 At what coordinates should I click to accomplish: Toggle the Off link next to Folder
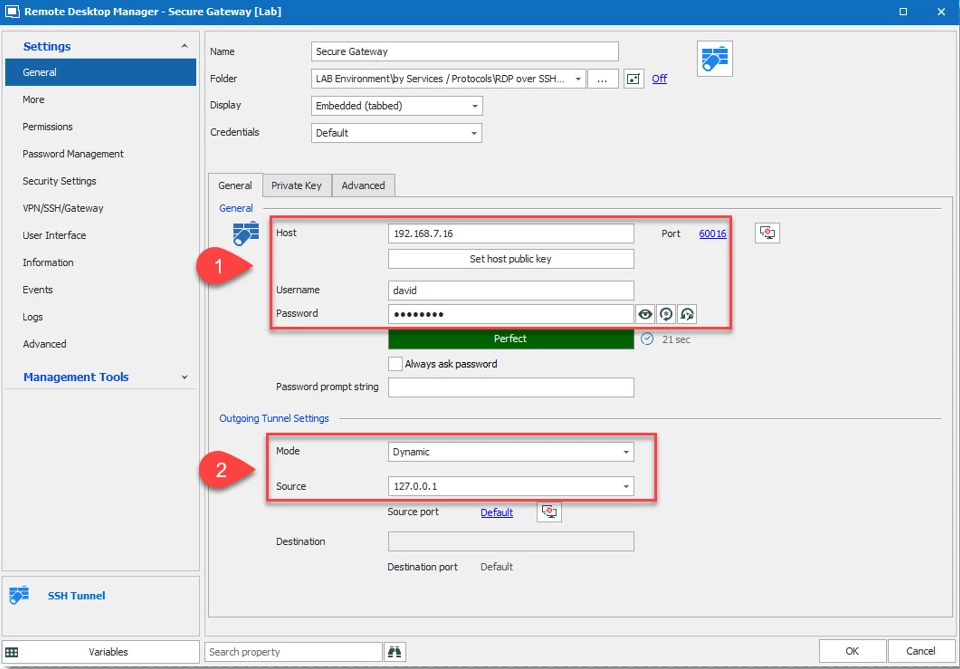659,79
